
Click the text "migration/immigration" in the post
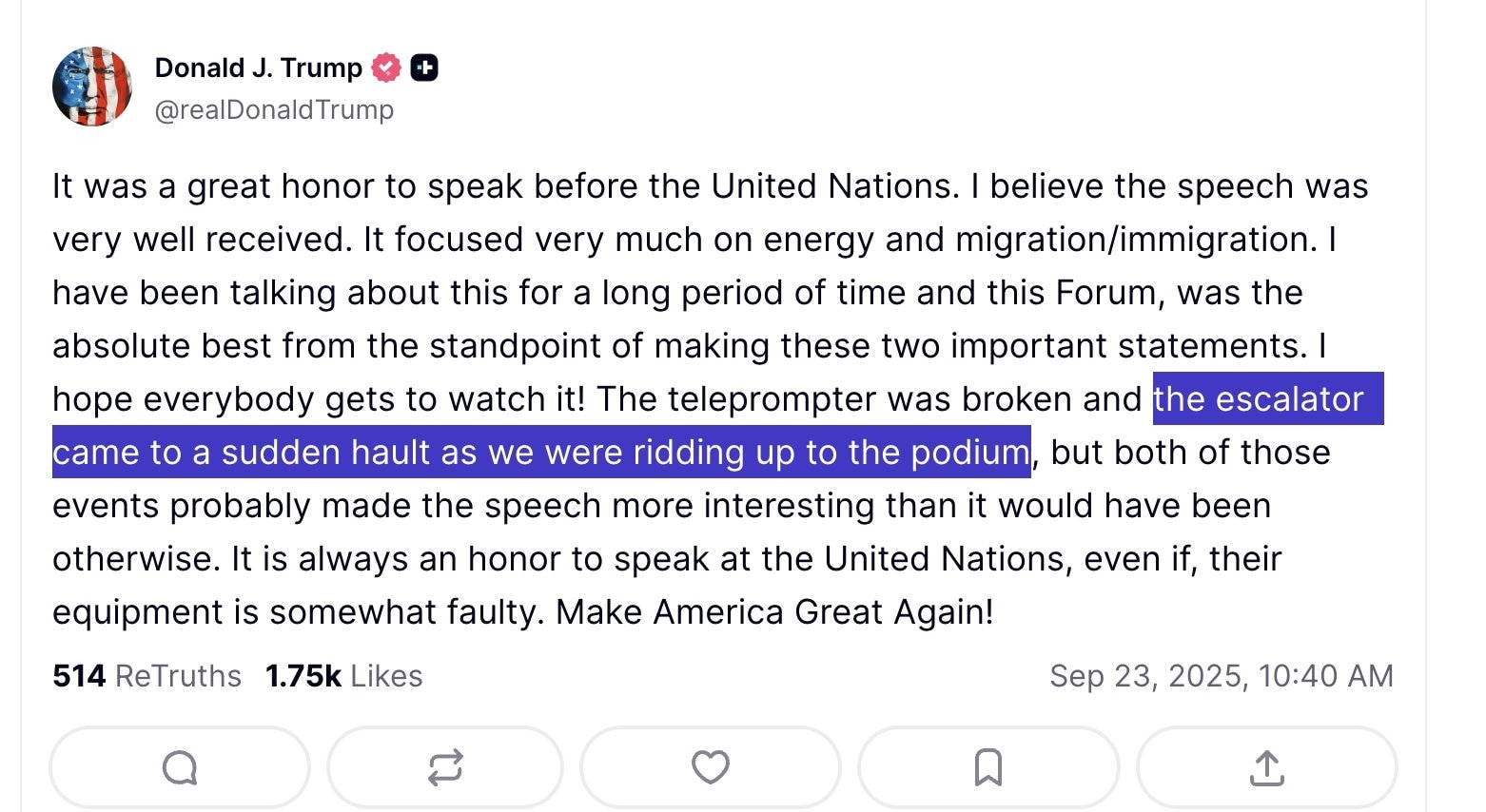coord(1135,240)
